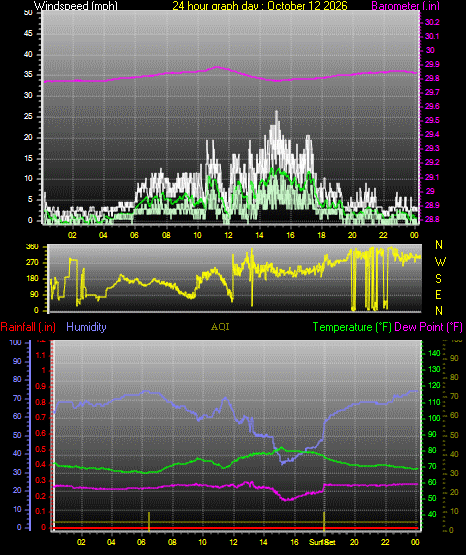Click the 1.1 value on red rainfall axis
Screen dimensions: 466x555
point(41,355)
